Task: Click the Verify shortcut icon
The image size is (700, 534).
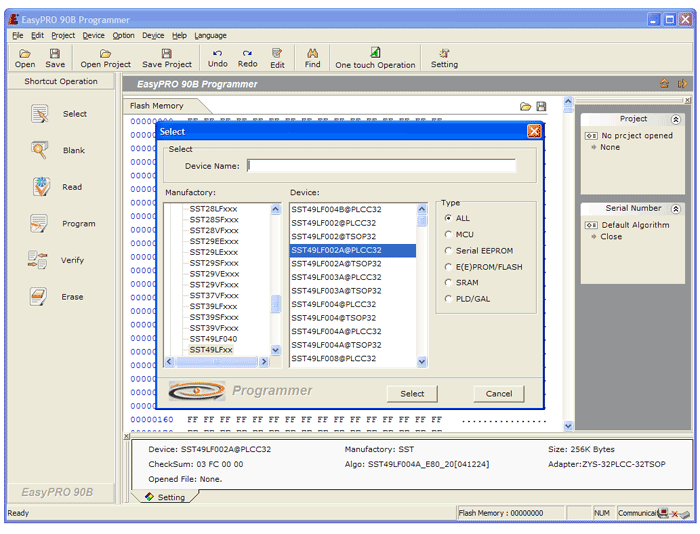Action: tap(38, 260)
